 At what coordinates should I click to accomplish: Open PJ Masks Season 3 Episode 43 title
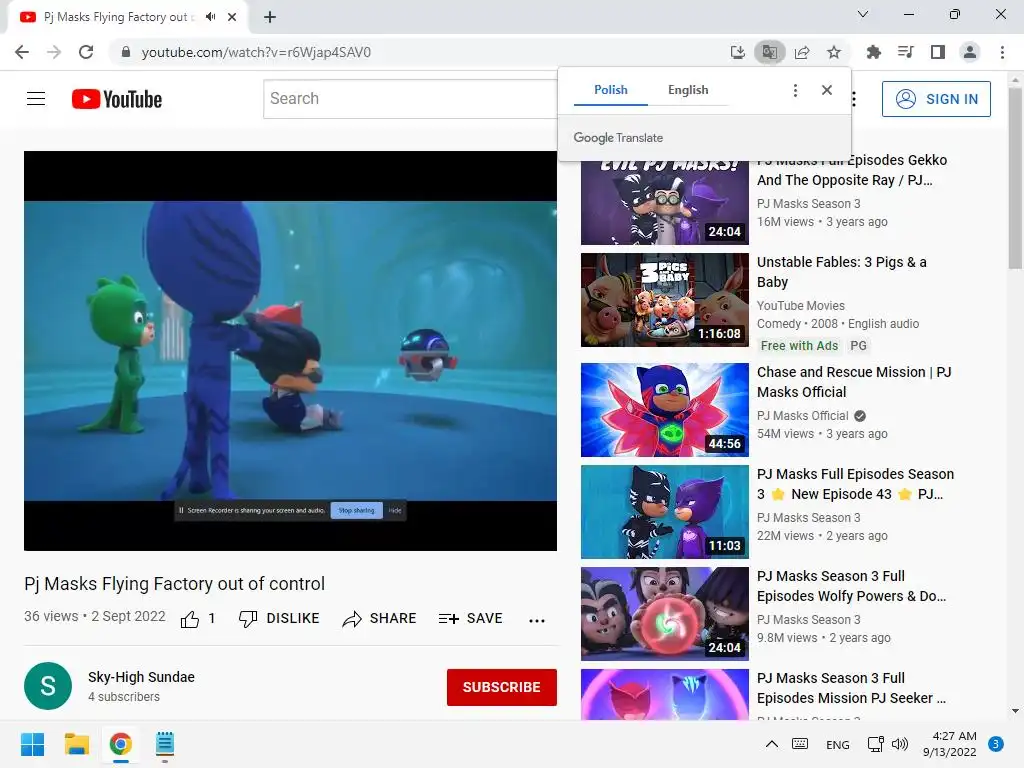(x=855, y=484)
